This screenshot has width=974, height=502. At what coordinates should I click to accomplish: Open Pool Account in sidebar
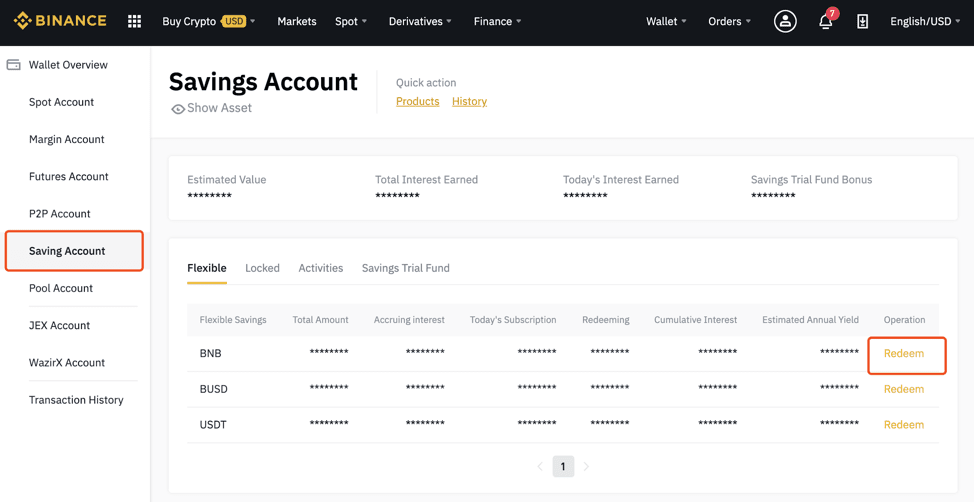(61, 288)
